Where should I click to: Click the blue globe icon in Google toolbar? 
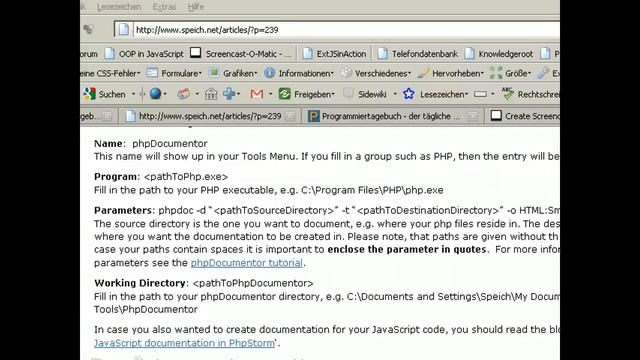coord(155,94)
